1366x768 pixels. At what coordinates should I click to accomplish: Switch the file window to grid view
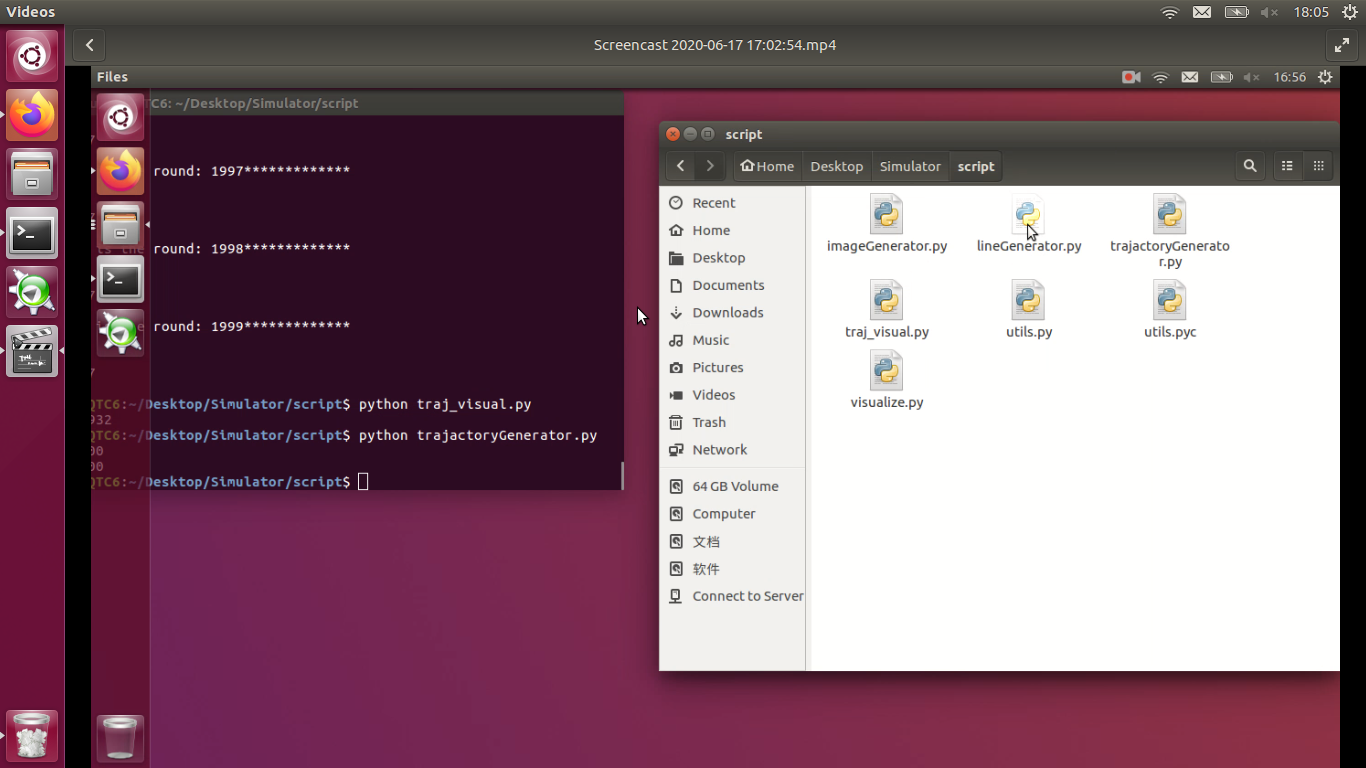(x=1319, y=166)
